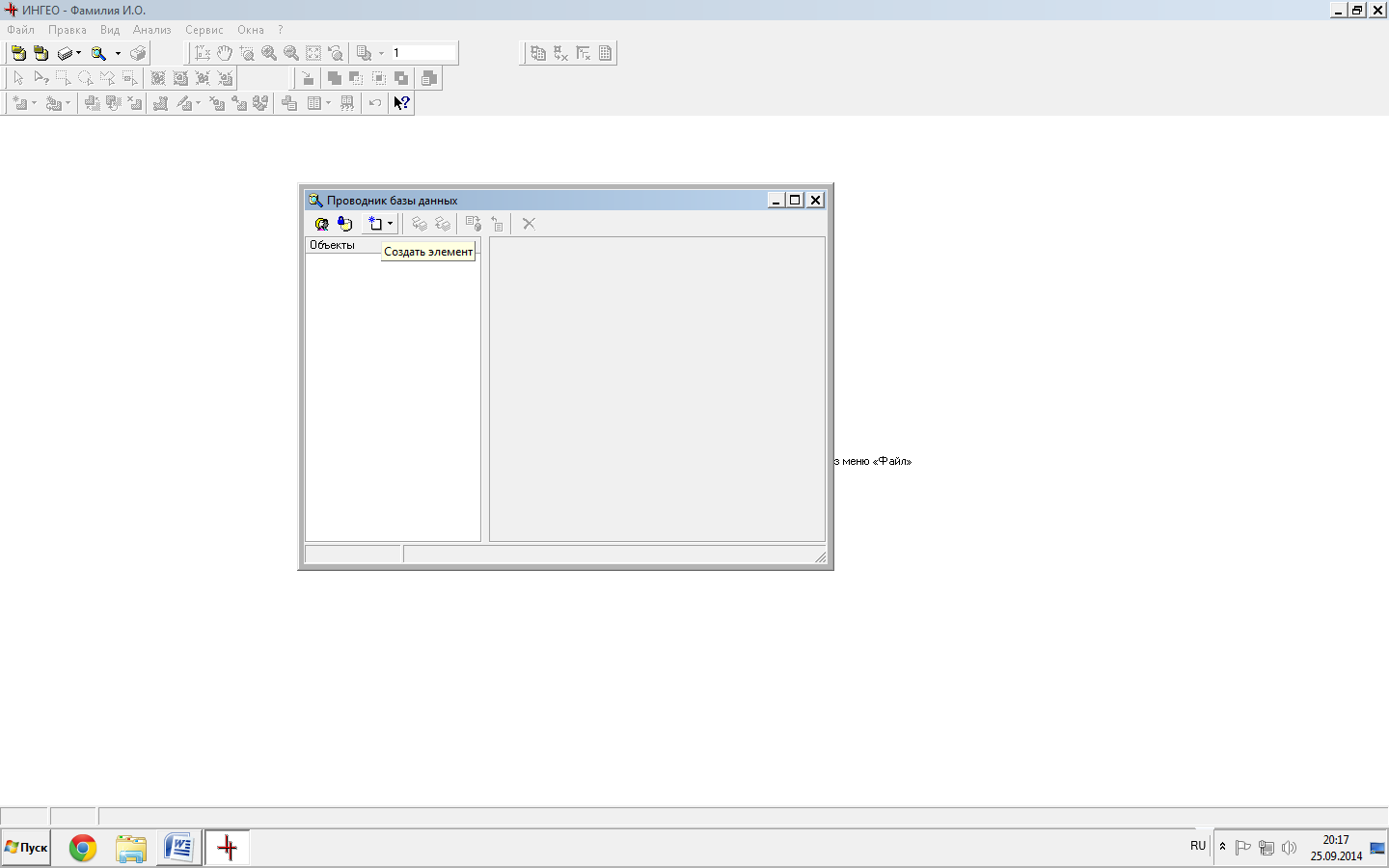The width and height of the screenshot is (1389, 868).
Task: Expand the arrow next to the table list icon
Action: click(x=328, y=103)
